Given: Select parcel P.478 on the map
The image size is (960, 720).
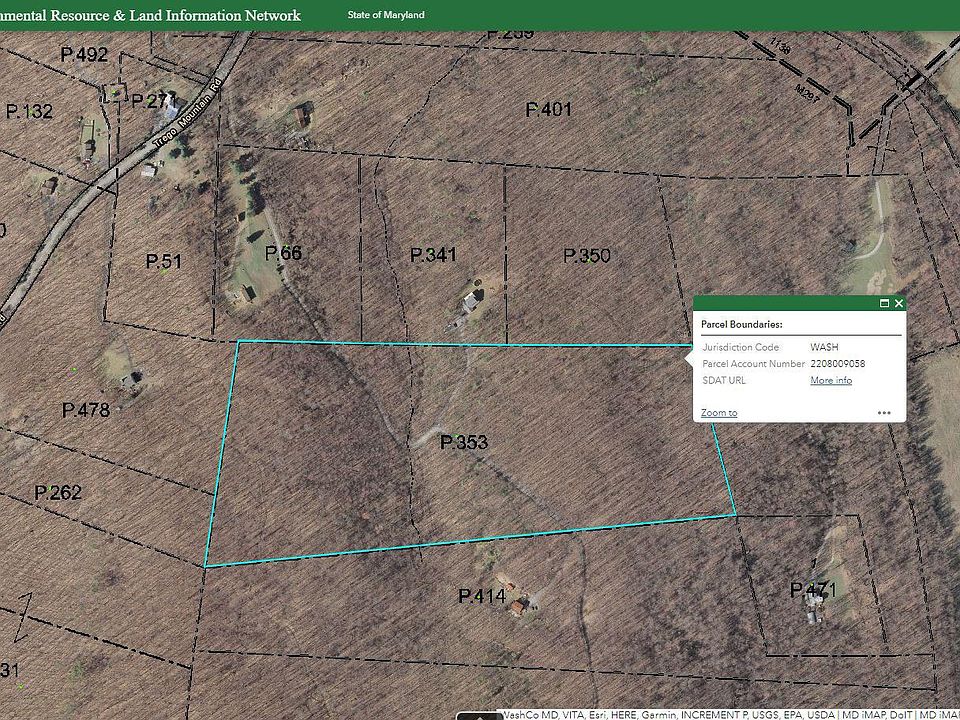Looking at the screenshot, I should [85, 409].
